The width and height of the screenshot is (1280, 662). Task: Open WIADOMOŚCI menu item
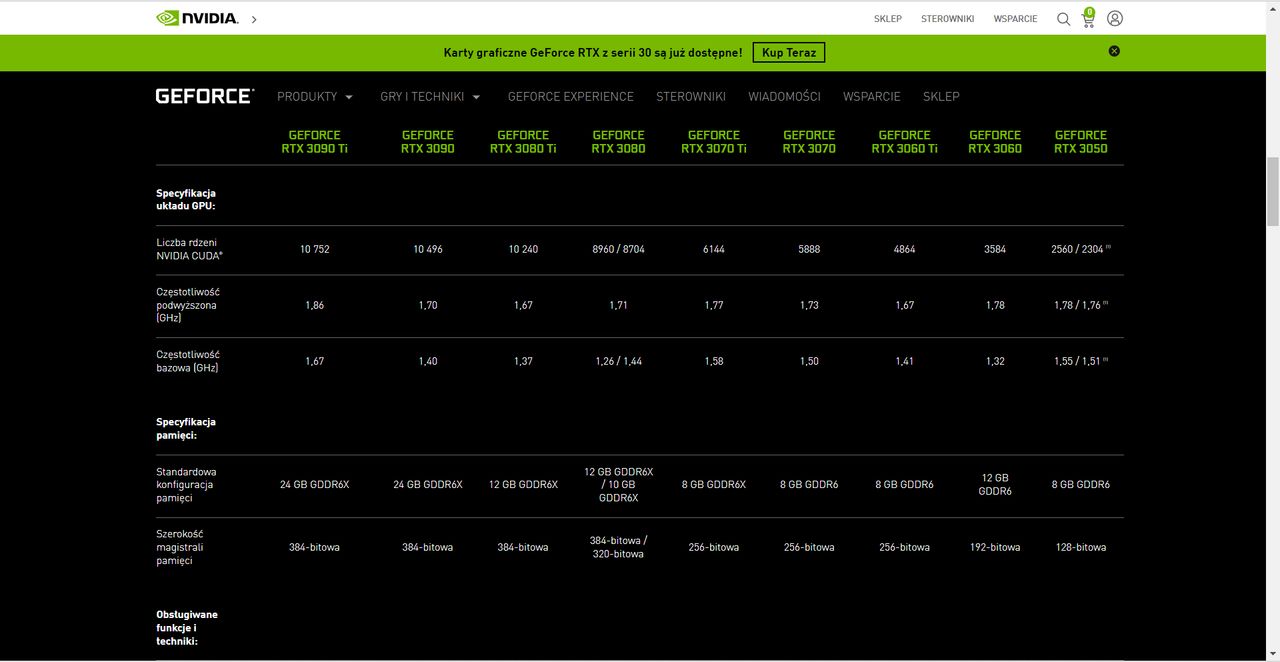[784, 97]
